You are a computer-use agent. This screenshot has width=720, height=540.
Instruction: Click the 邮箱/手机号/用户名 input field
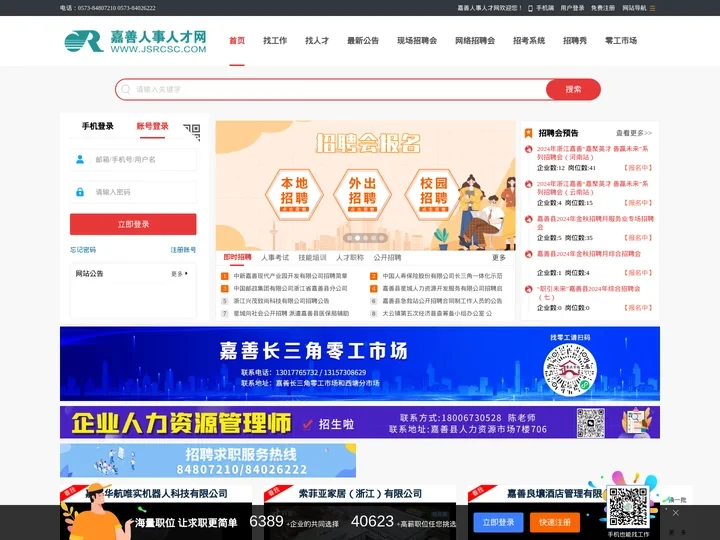click(133, 159)
